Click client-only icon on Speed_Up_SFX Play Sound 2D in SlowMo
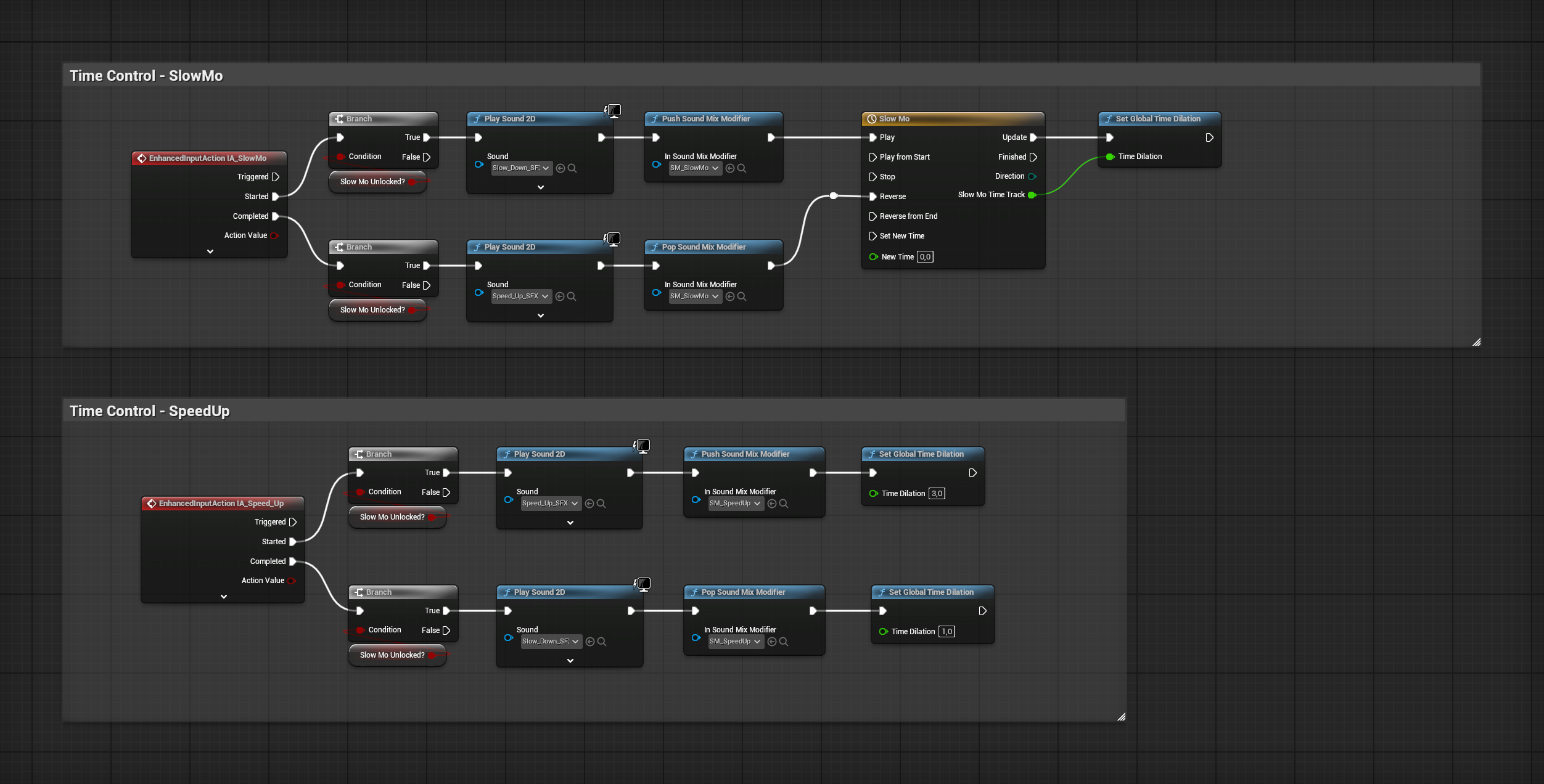The height and width of the screenshot is (784, 1544). tap(613, 239)
